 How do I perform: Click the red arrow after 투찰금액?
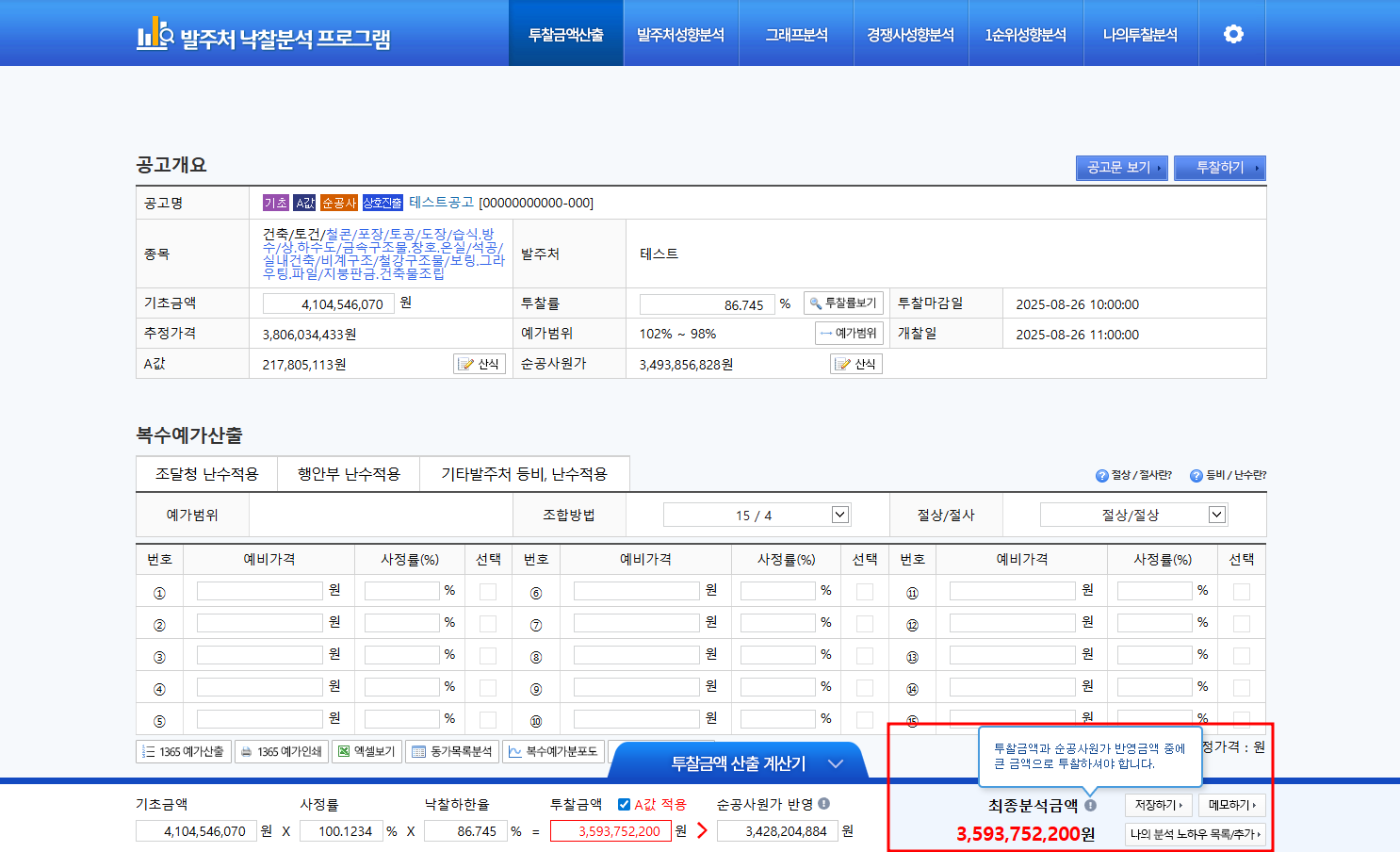(x=702, y=830)
